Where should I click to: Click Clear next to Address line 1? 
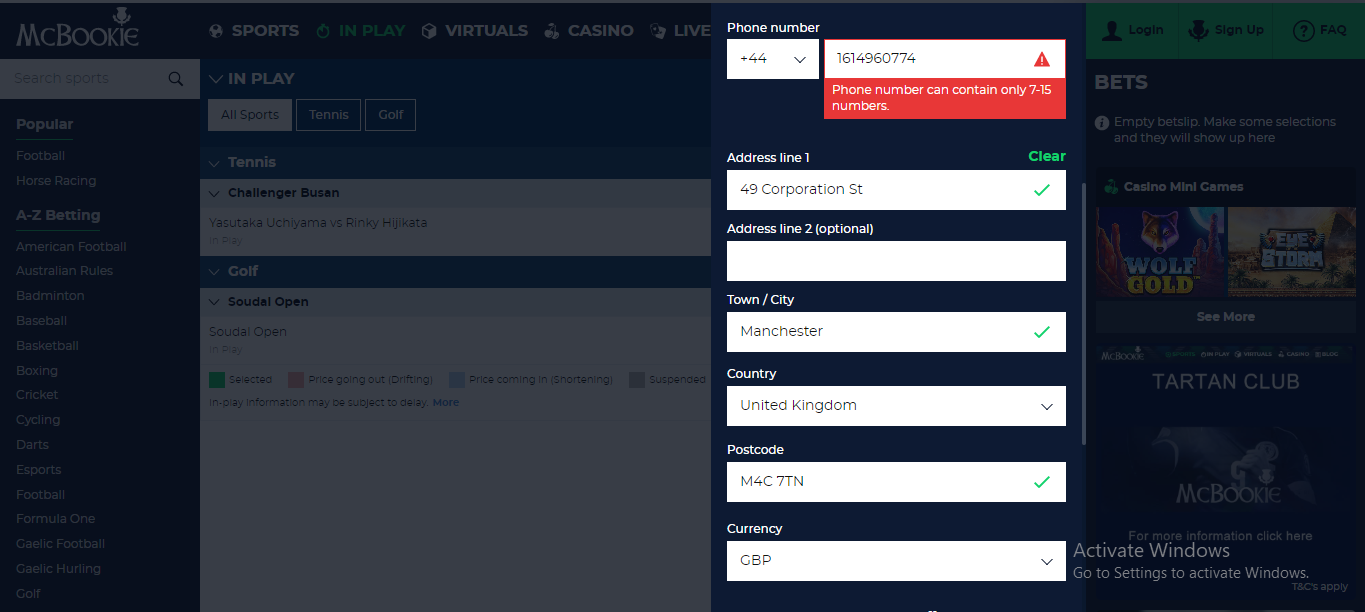click(x=1047, y=156)
